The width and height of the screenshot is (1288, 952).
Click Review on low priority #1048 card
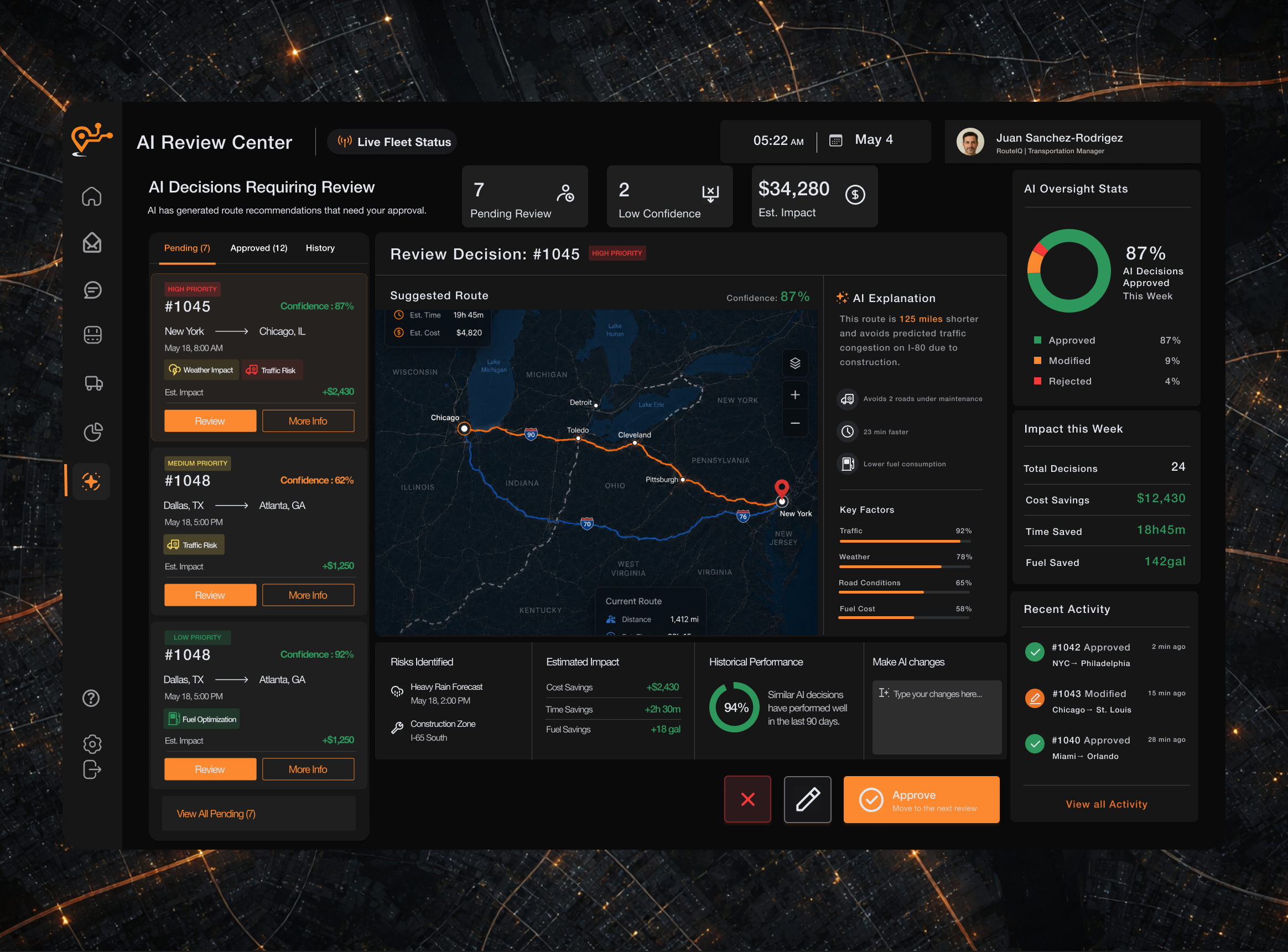coord(210,769)
